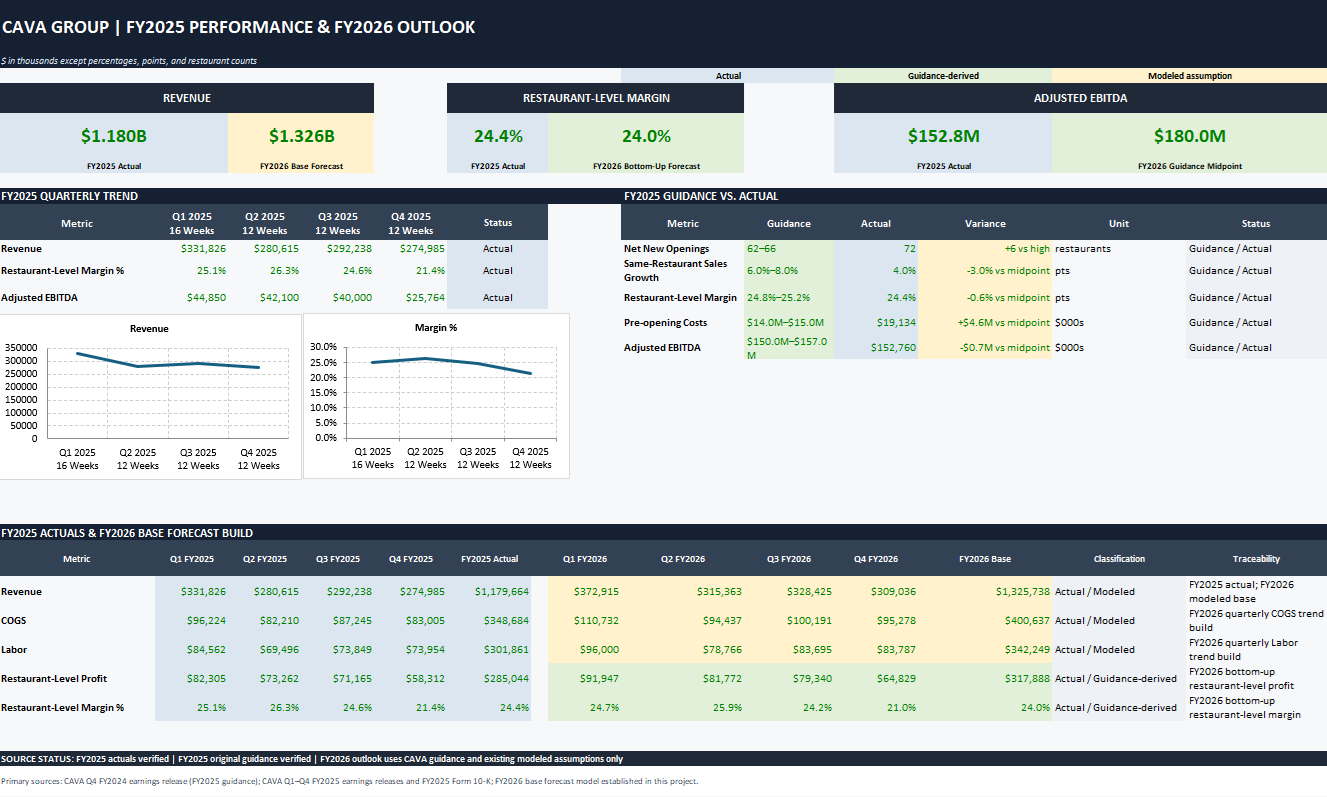Select the '62–66' guidance cell

pos(789,248)
